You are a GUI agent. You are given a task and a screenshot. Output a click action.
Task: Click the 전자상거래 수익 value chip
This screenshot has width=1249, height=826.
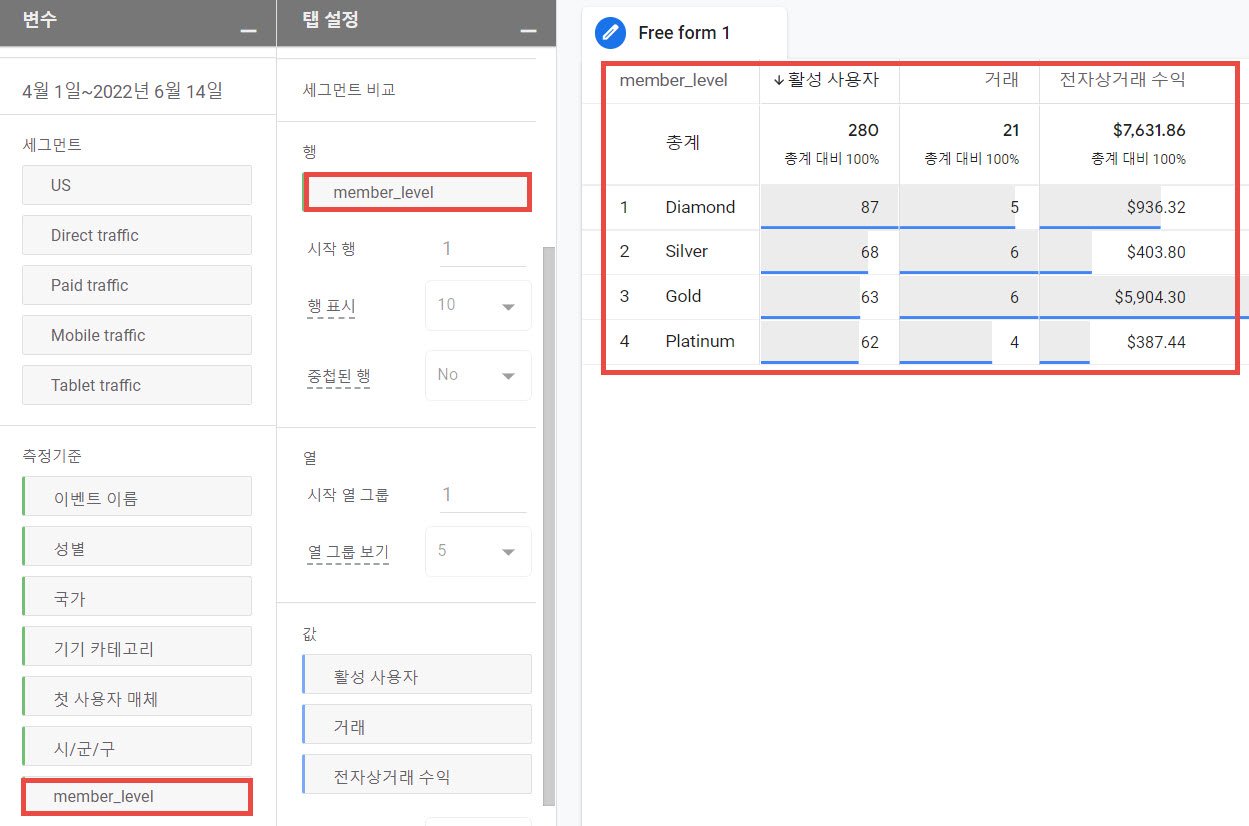(417, 775)
